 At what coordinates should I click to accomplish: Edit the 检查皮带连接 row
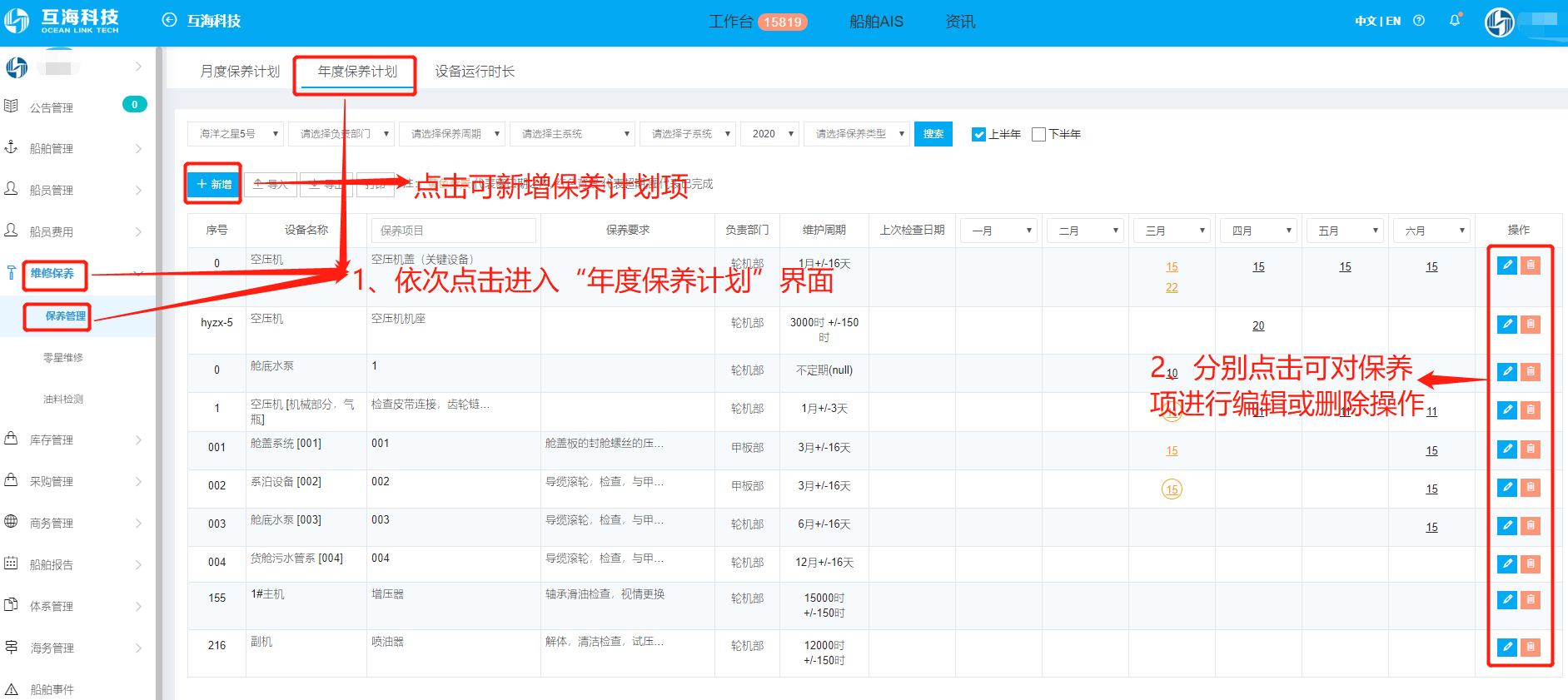coord(1507,410)
